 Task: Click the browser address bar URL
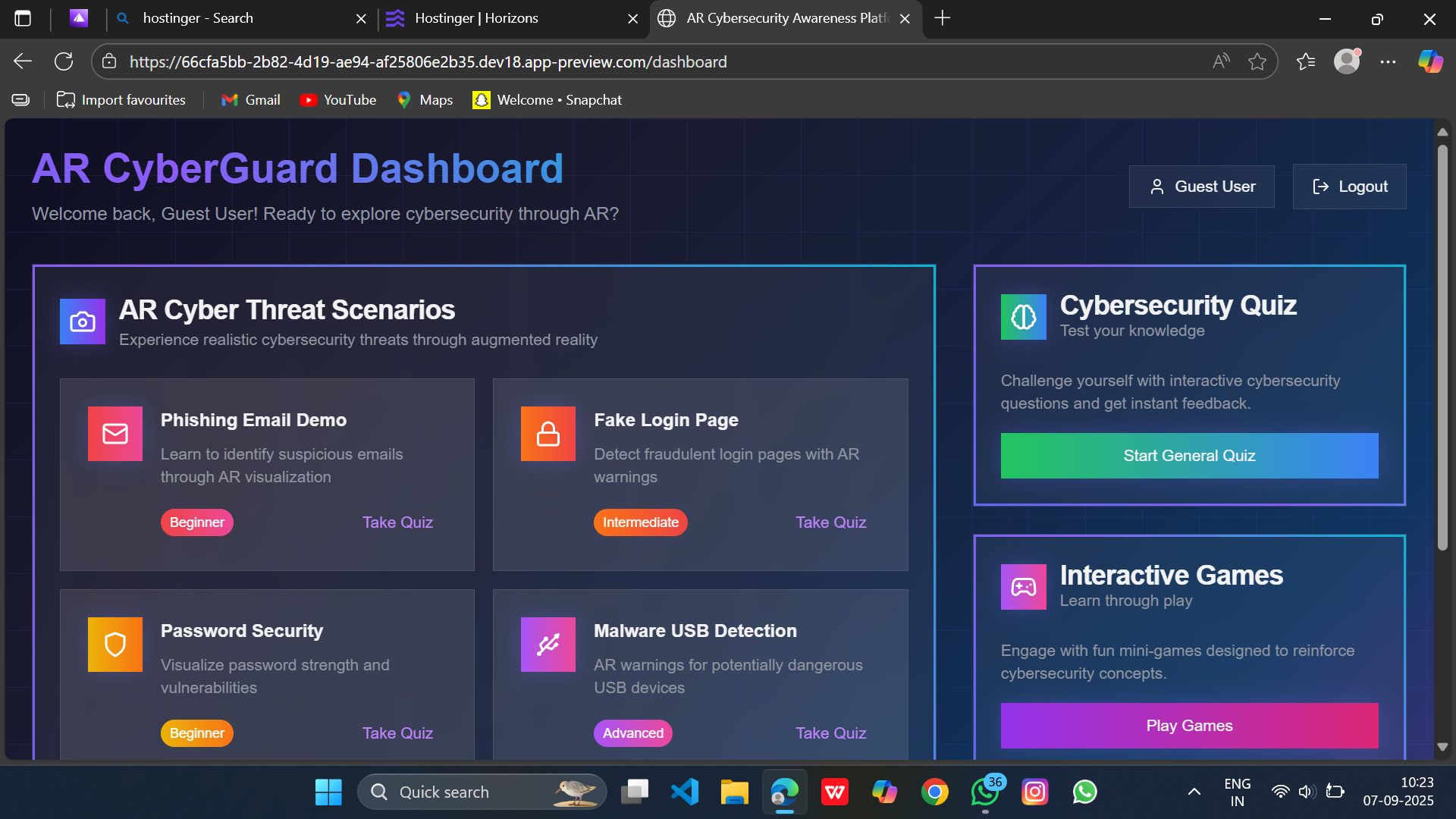click(428, 62)
